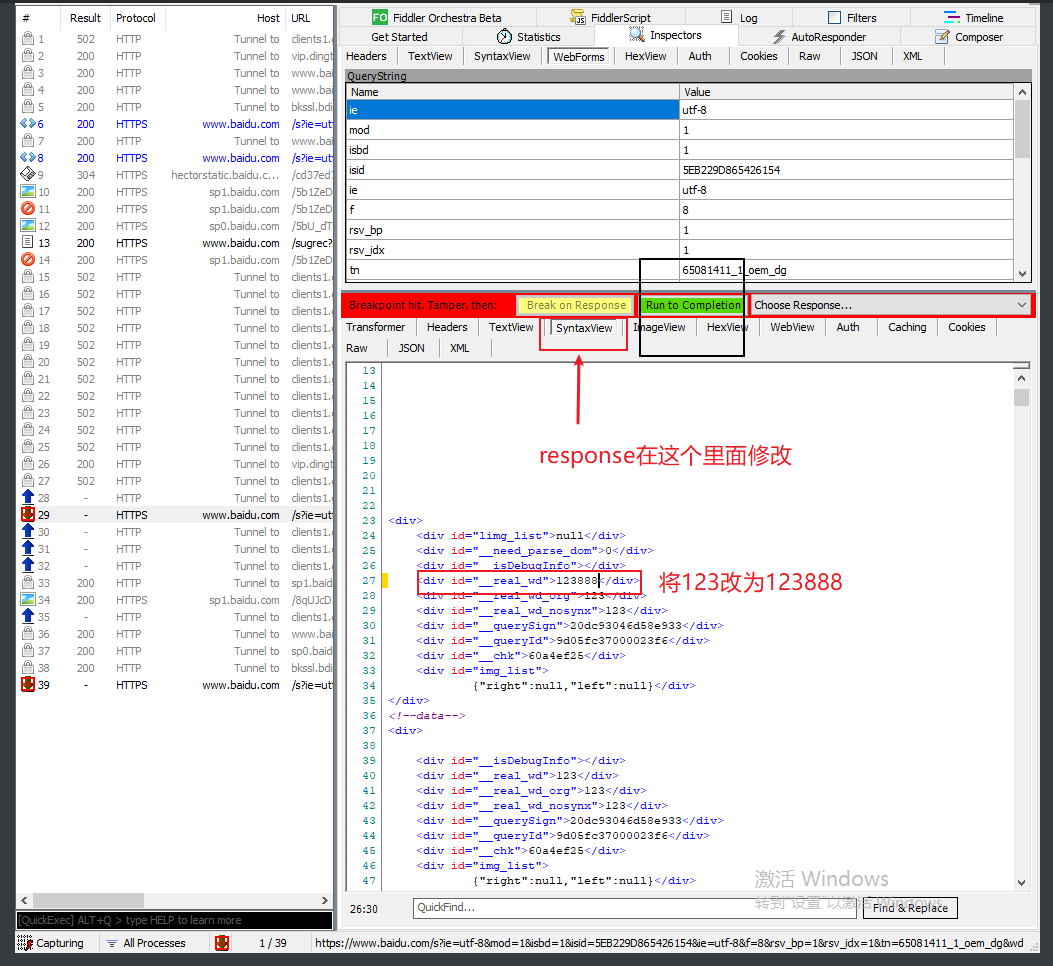The height and width of the screenshot is (966, 1053).
Task: Click the Timeline bars icon
Action: (x=952, y=17)
